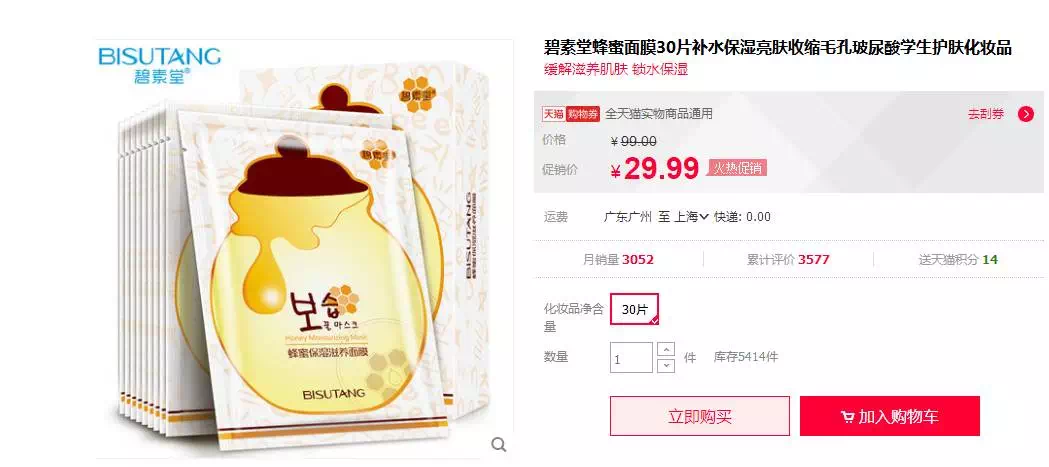
Task: Select the 30片 net content option
Action: click(634, 309)
